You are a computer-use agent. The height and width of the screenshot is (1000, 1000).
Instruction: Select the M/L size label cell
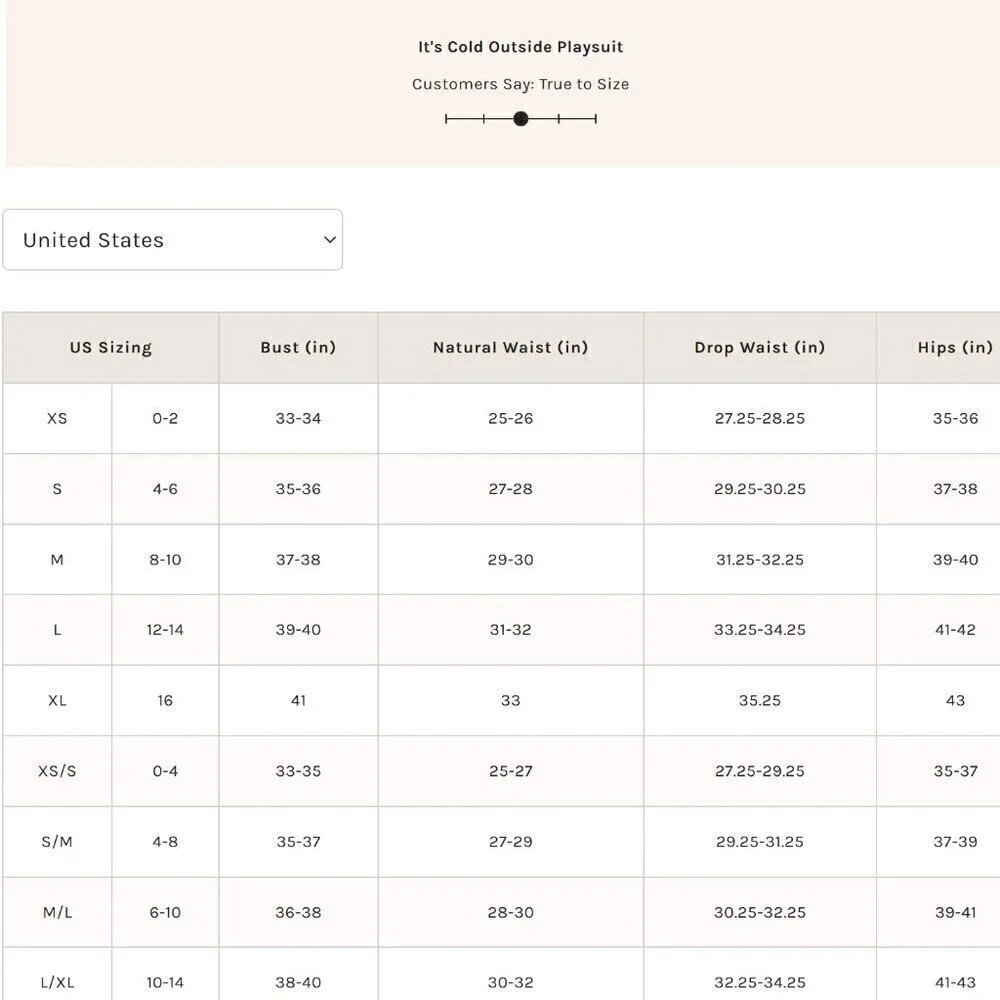point(57,913)
